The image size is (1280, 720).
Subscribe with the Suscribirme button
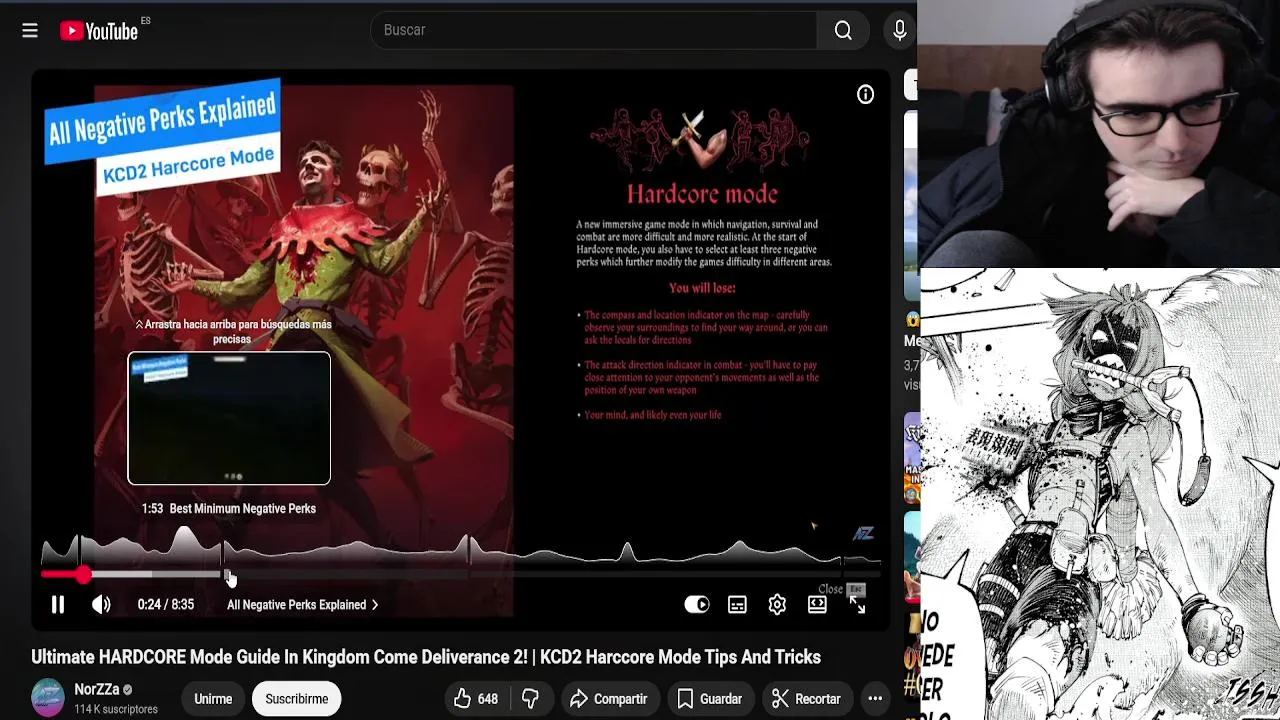[297, 699]
